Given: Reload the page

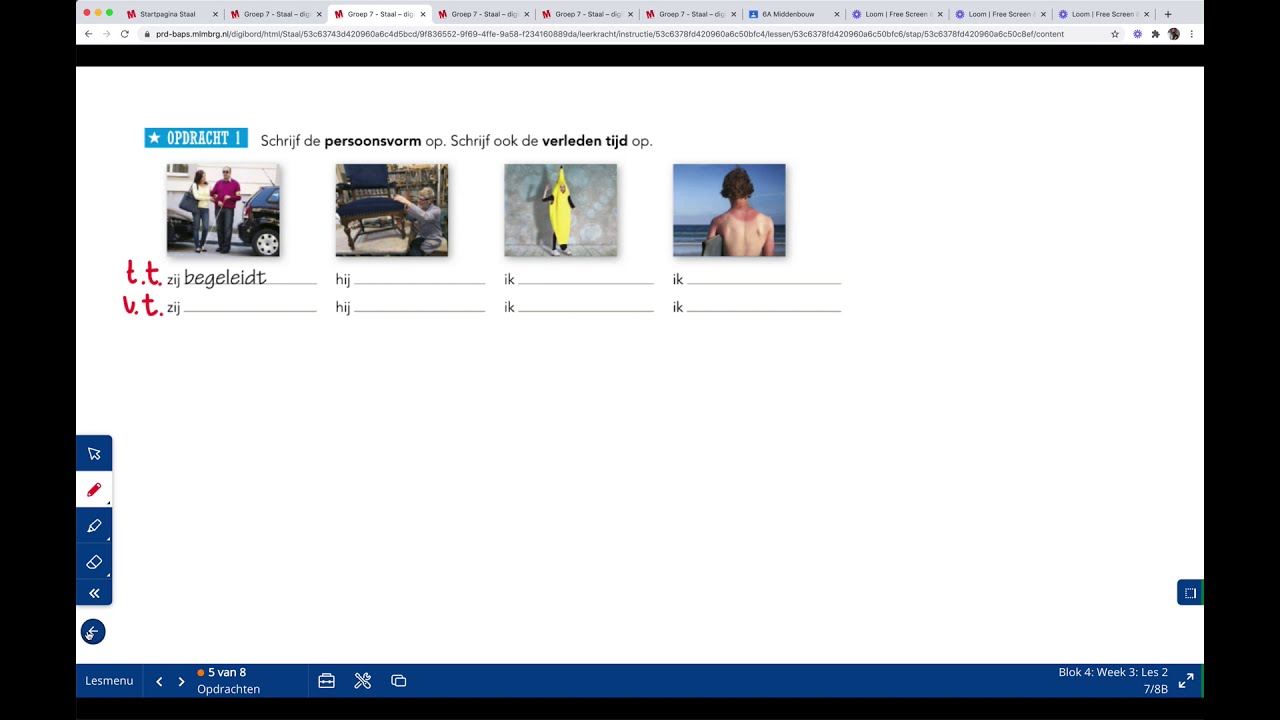Looking at the screenshot, I should click(x=125, y=34).
